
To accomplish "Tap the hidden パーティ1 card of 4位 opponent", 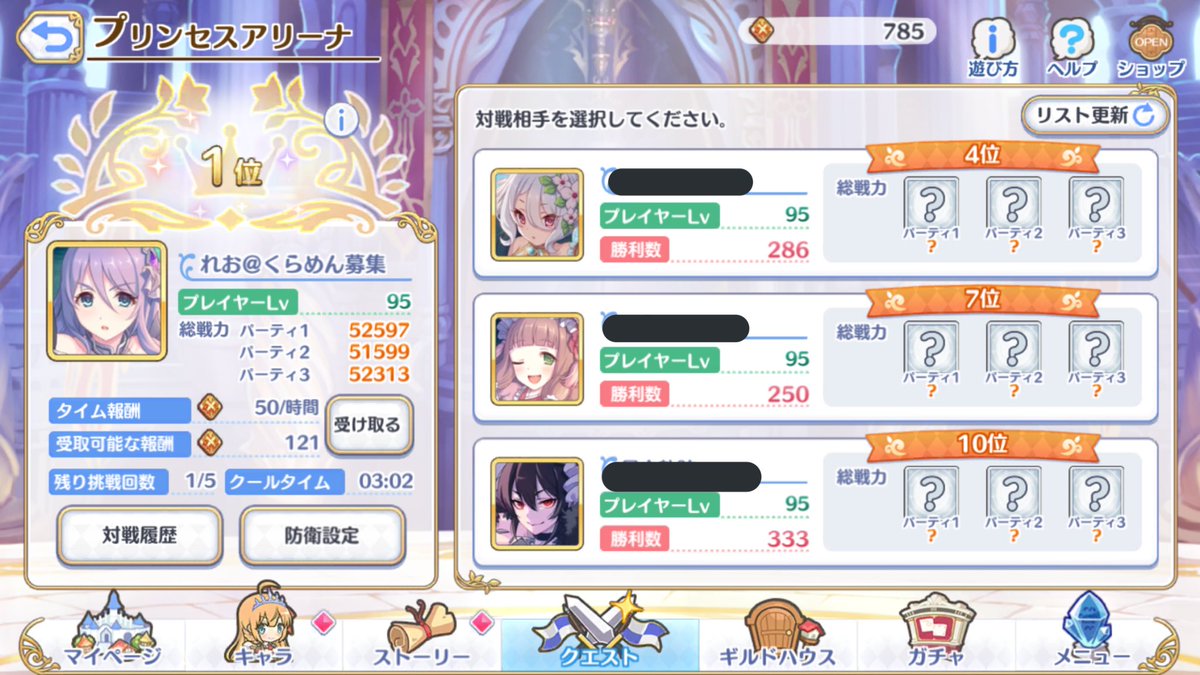I will [932, 215].
